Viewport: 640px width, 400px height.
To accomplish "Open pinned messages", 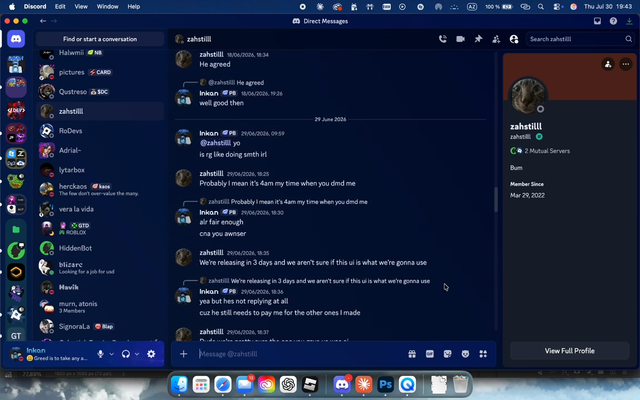I will click(x=478, y=39).
